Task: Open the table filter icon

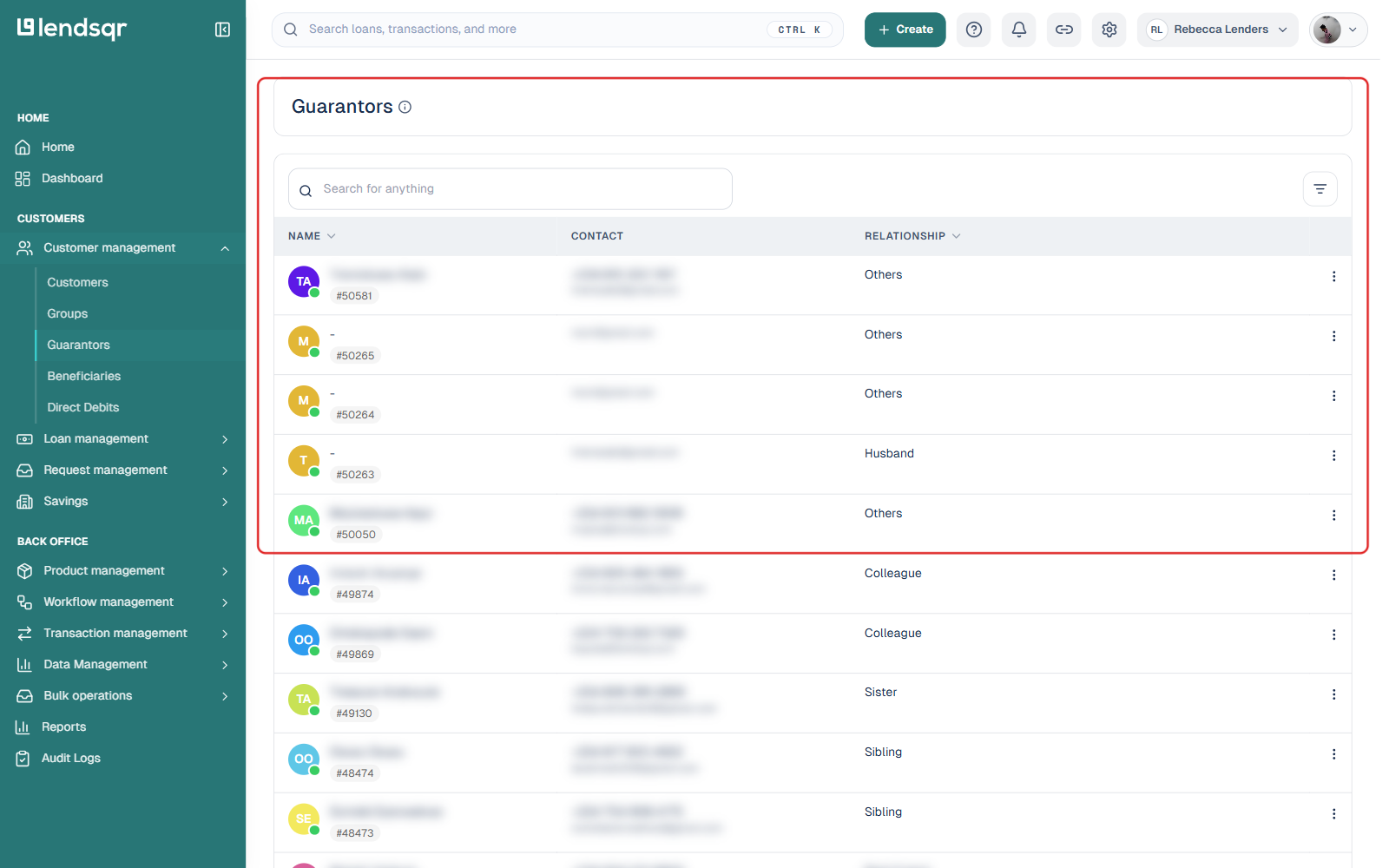Action: [x=1320, y=188]
